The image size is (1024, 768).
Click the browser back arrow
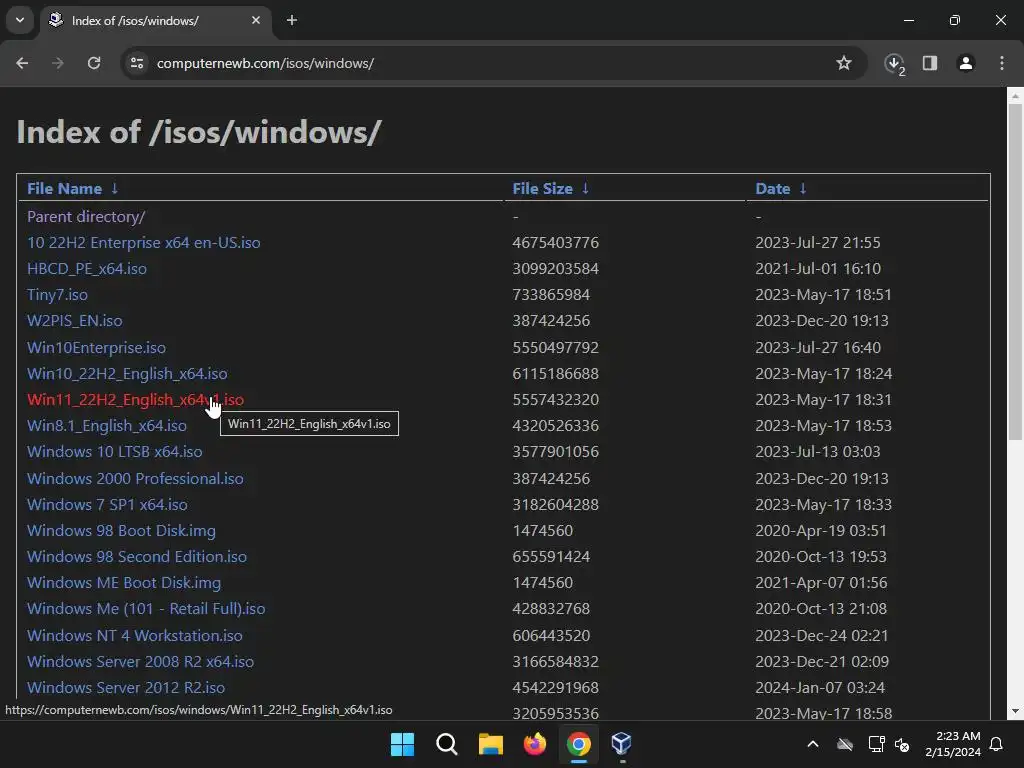(x=22, y=63)
